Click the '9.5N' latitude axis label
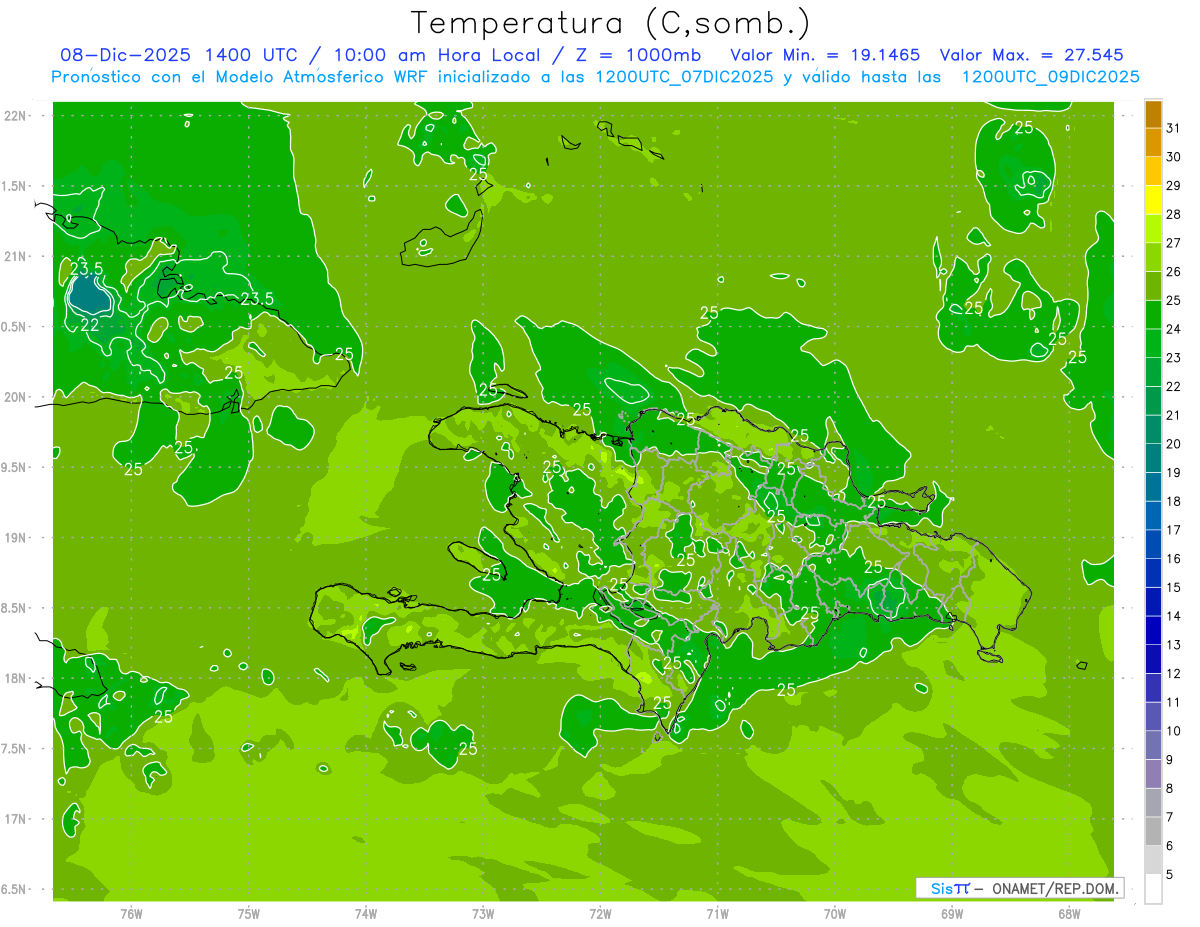This screenshot has width=1200, height=927. pyautogui.click(x=14, y=467)
